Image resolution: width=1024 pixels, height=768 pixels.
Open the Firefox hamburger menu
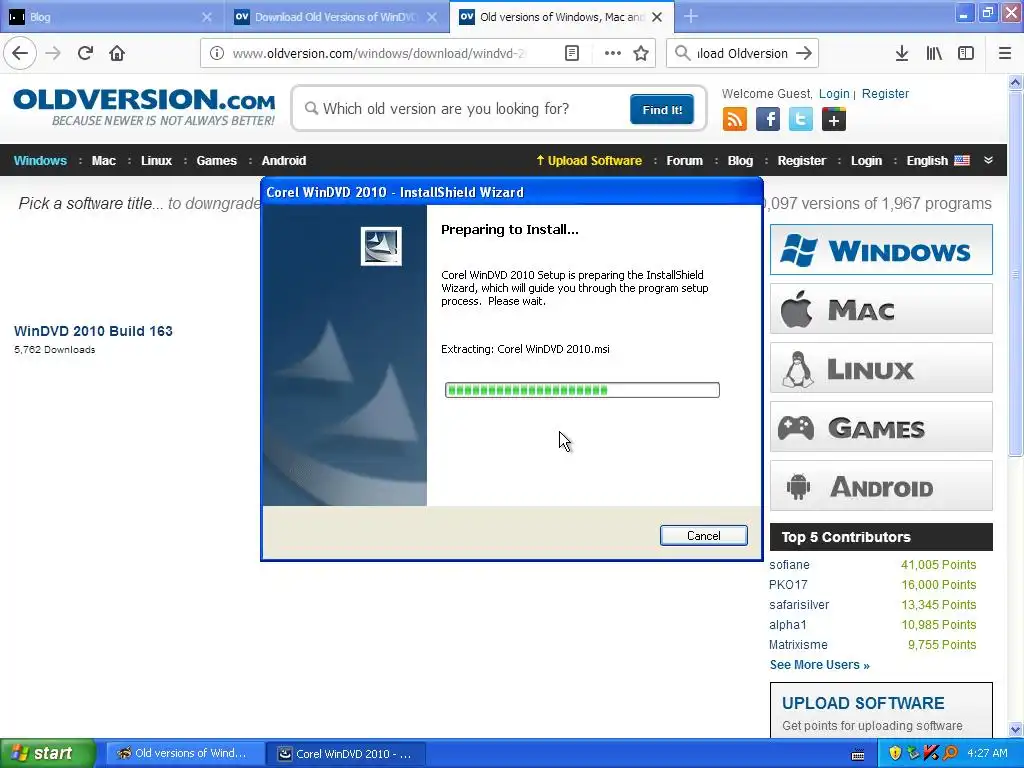pos(1005,54)
